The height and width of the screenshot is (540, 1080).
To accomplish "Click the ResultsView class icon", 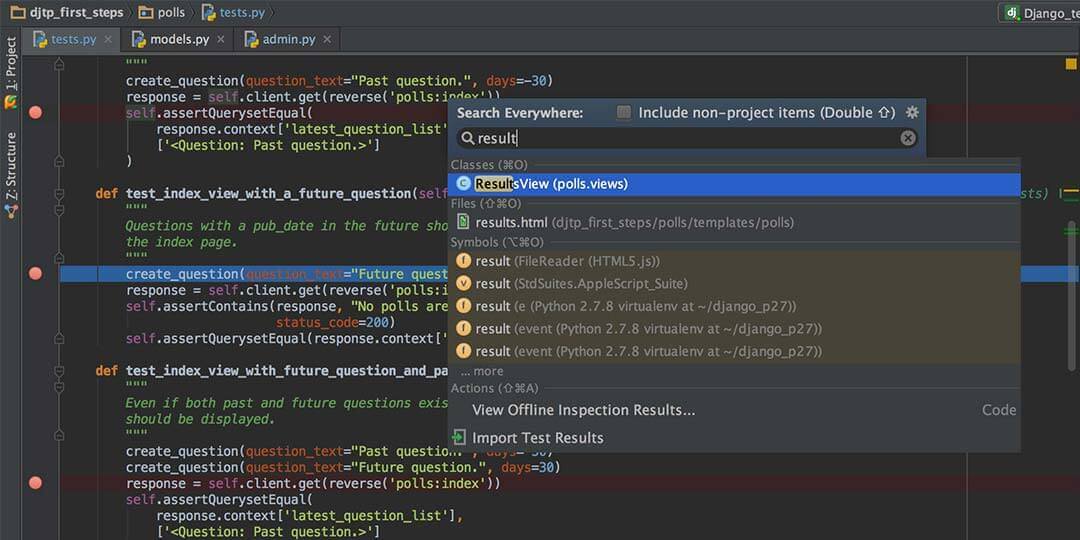I will coord(463,184).
